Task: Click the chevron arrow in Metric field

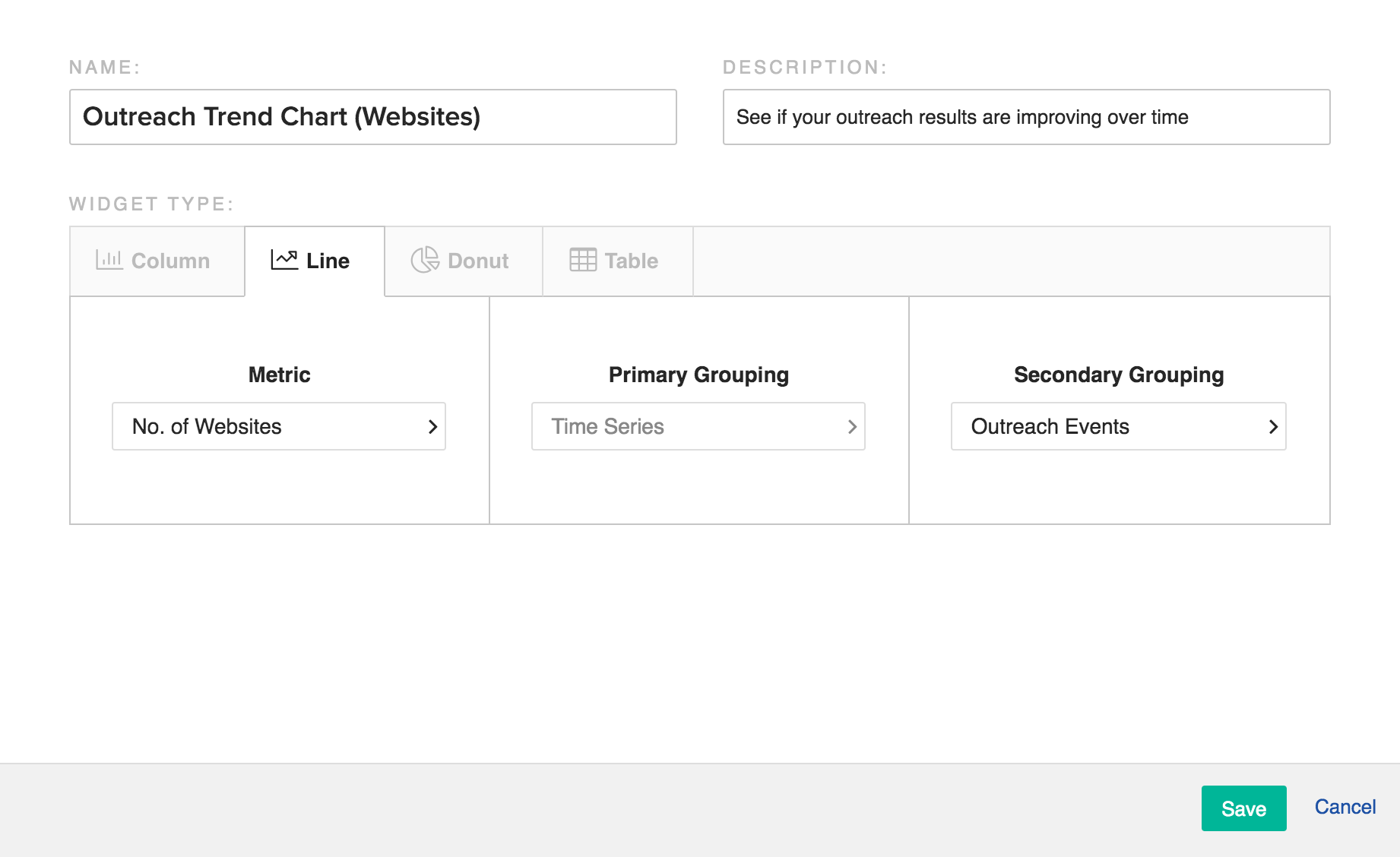Action: [x=432, y=427]
